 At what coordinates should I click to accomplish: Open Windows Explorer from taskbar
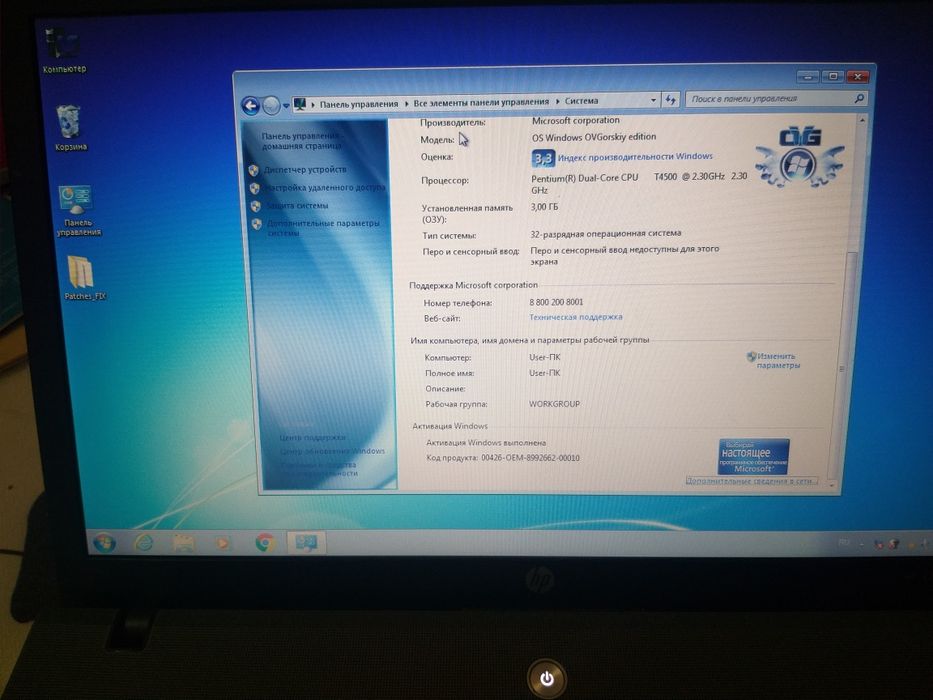184,542
